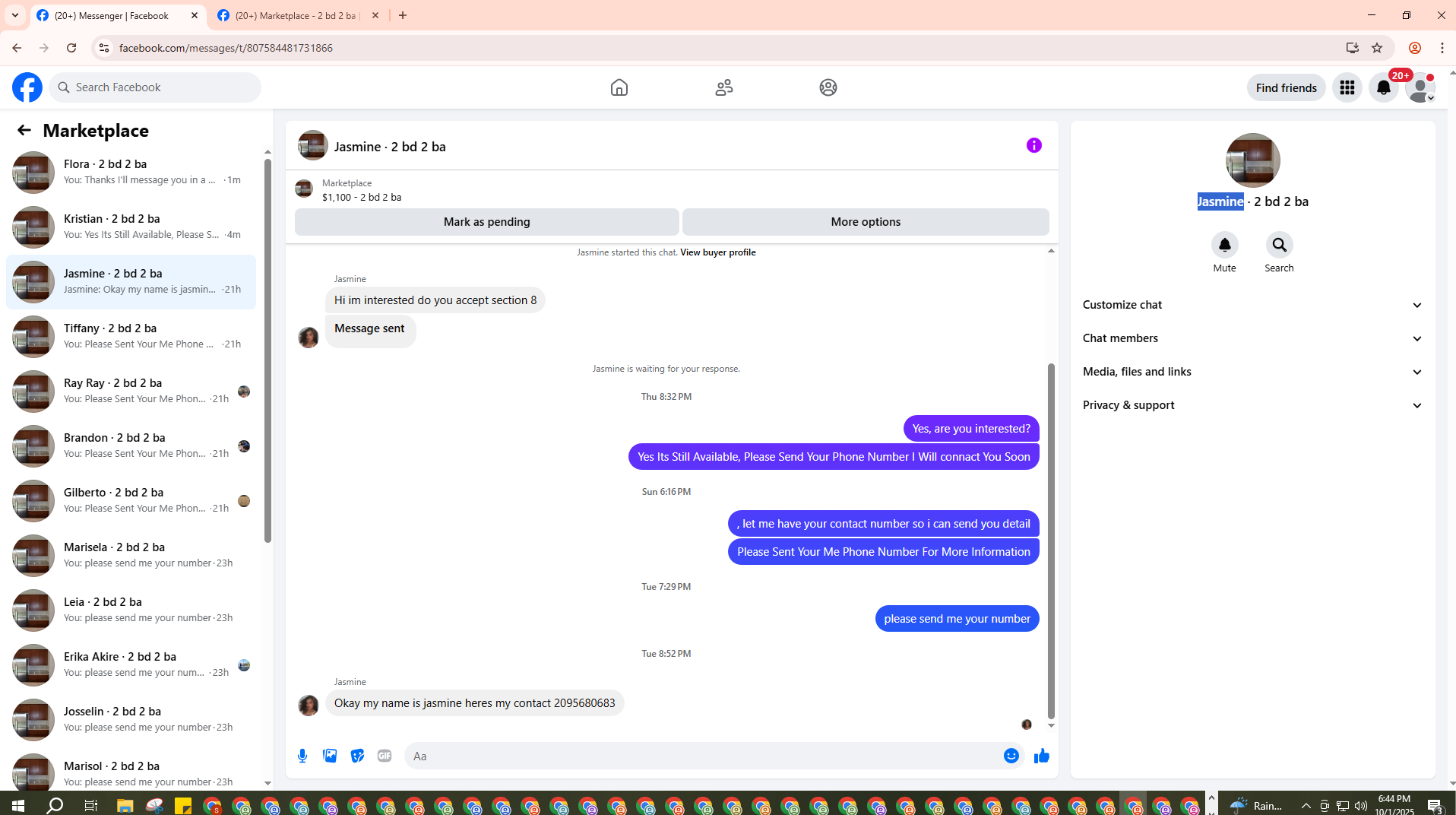The width and height of the screenshot is (1456, 815).
Task: Install app using the address bar icon
Action: pos(1353,48)
